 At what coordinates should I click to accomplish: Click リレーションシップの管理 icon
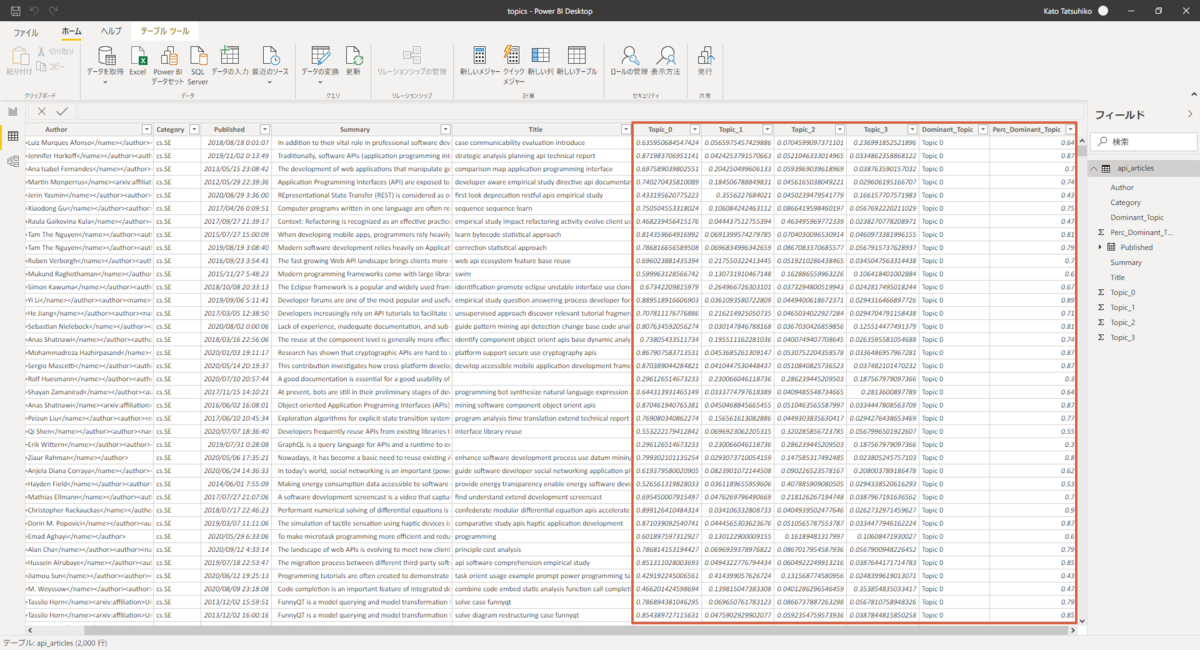pyautogui.click(x=411, y=55)
